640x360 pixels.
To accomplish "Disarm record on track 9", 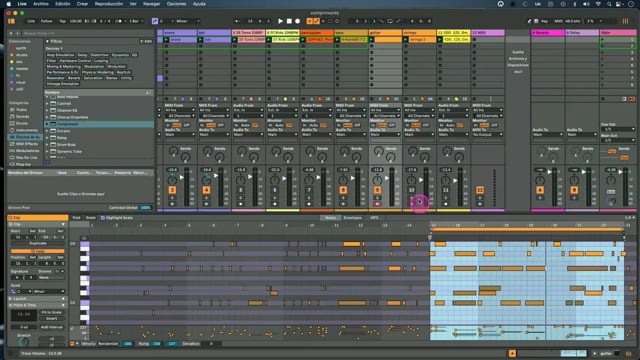I will (x=377, y=204).
